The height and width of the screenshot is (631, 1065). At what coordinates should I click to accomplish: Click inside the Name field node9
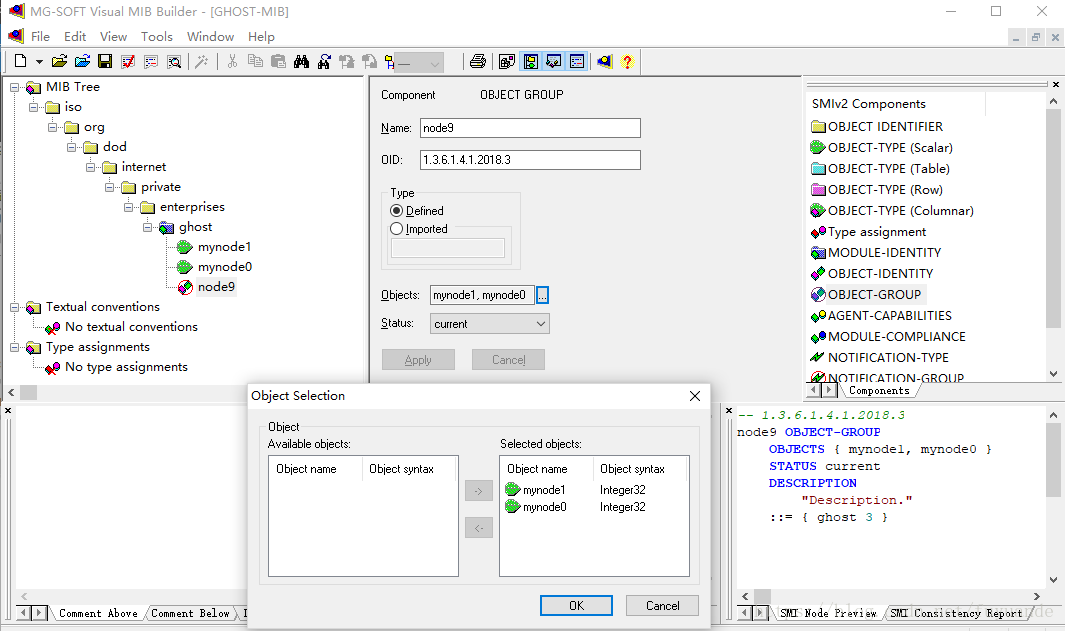tap(530, 128)
